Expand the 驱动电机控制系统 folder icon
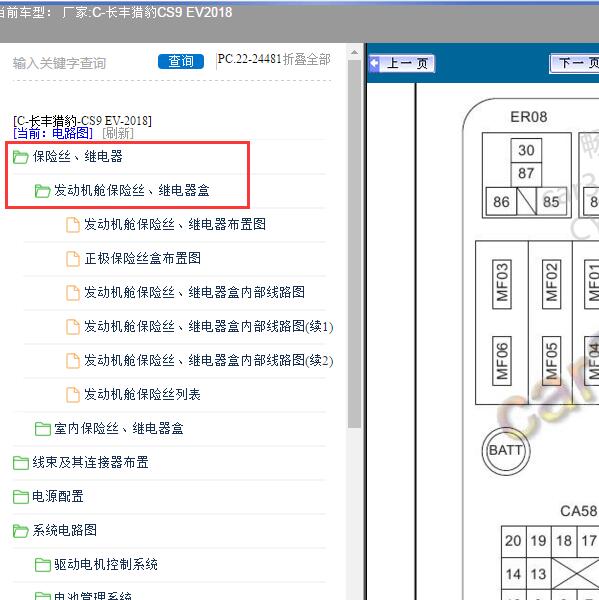Image resolution: width=599 pixels, height=600 pixels. point(42,565)
